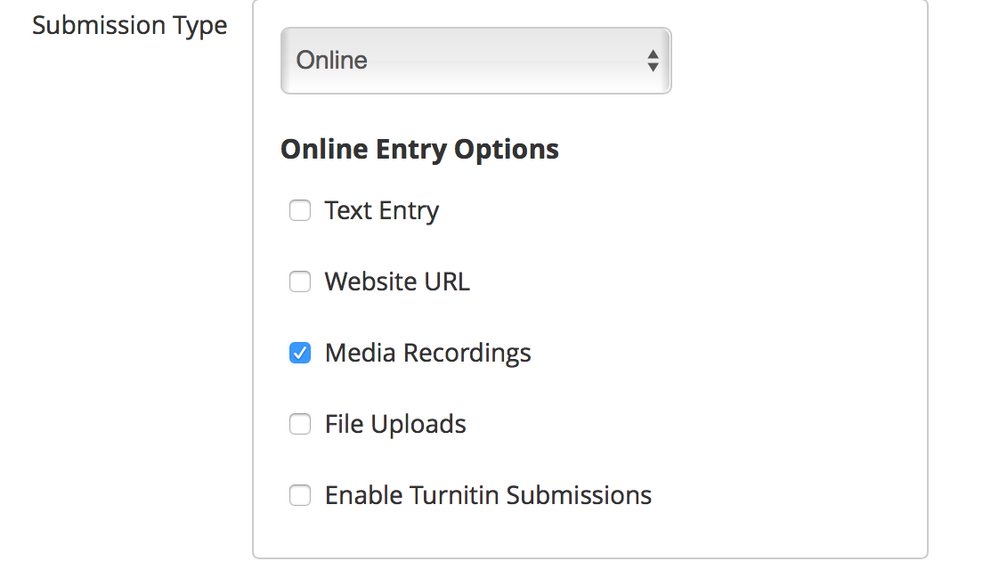Viewport: 999px width, 579px height.
Task: Click the "Text Entry" label text
Action: [382, 211]
